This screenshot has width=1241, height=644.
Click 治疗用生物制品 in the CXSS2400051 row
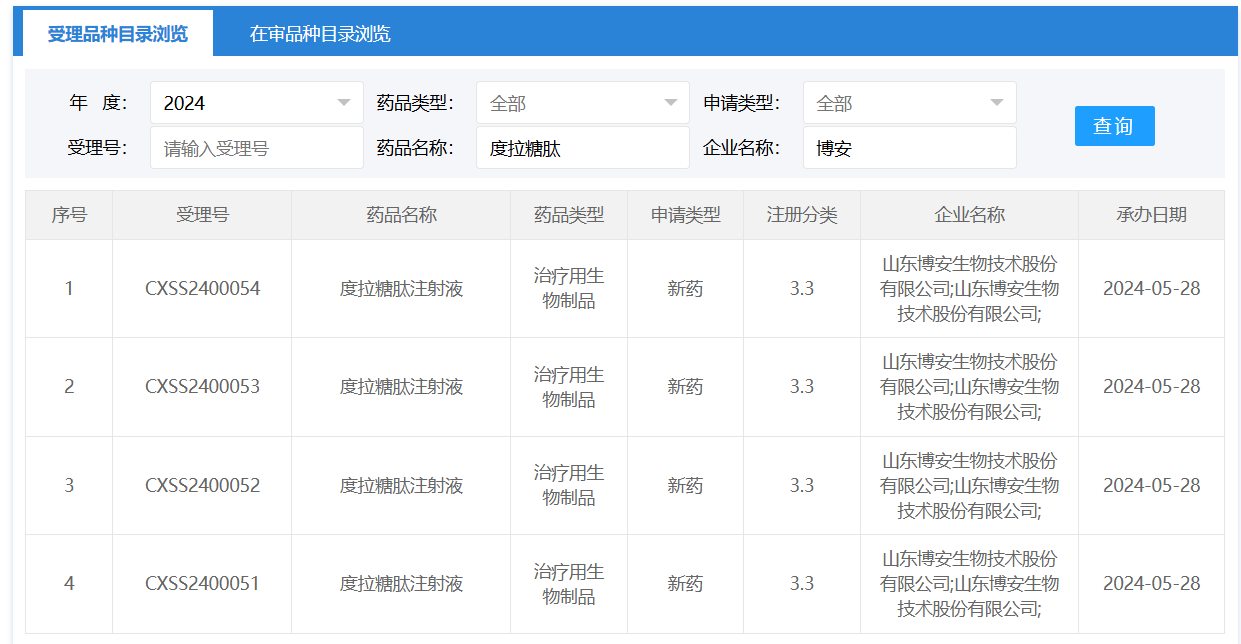tap(569, 584)
